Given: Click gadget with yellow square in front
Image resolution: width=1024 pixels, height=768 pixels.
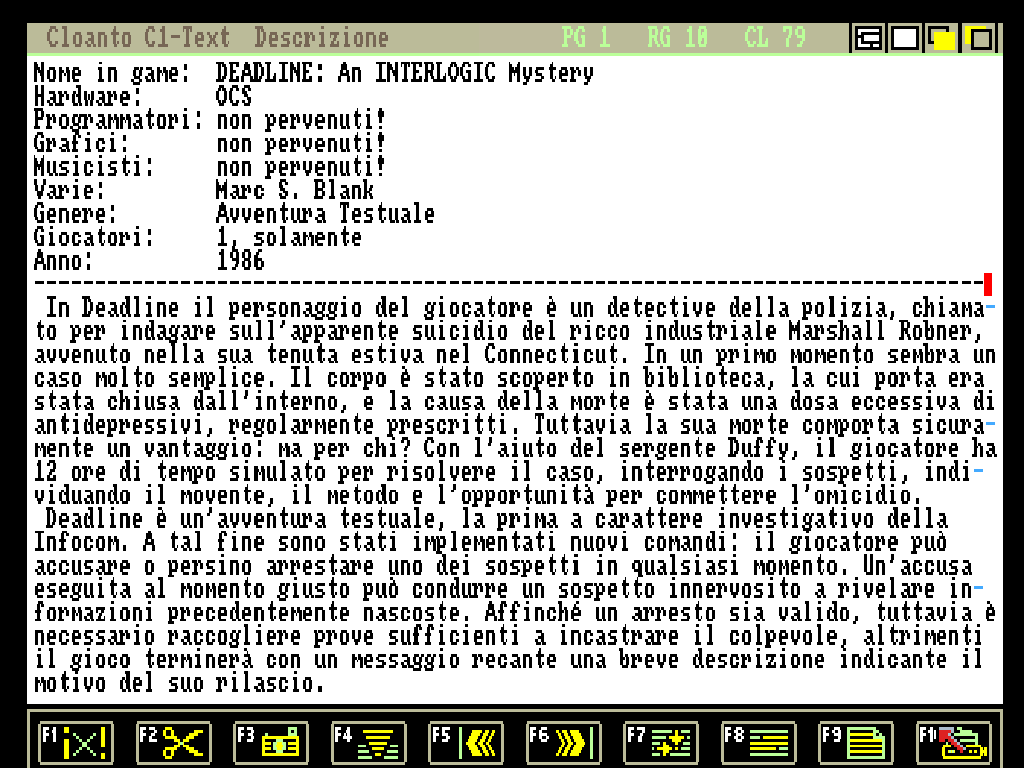Looking at the screenshot, I should tap(942, 39).
